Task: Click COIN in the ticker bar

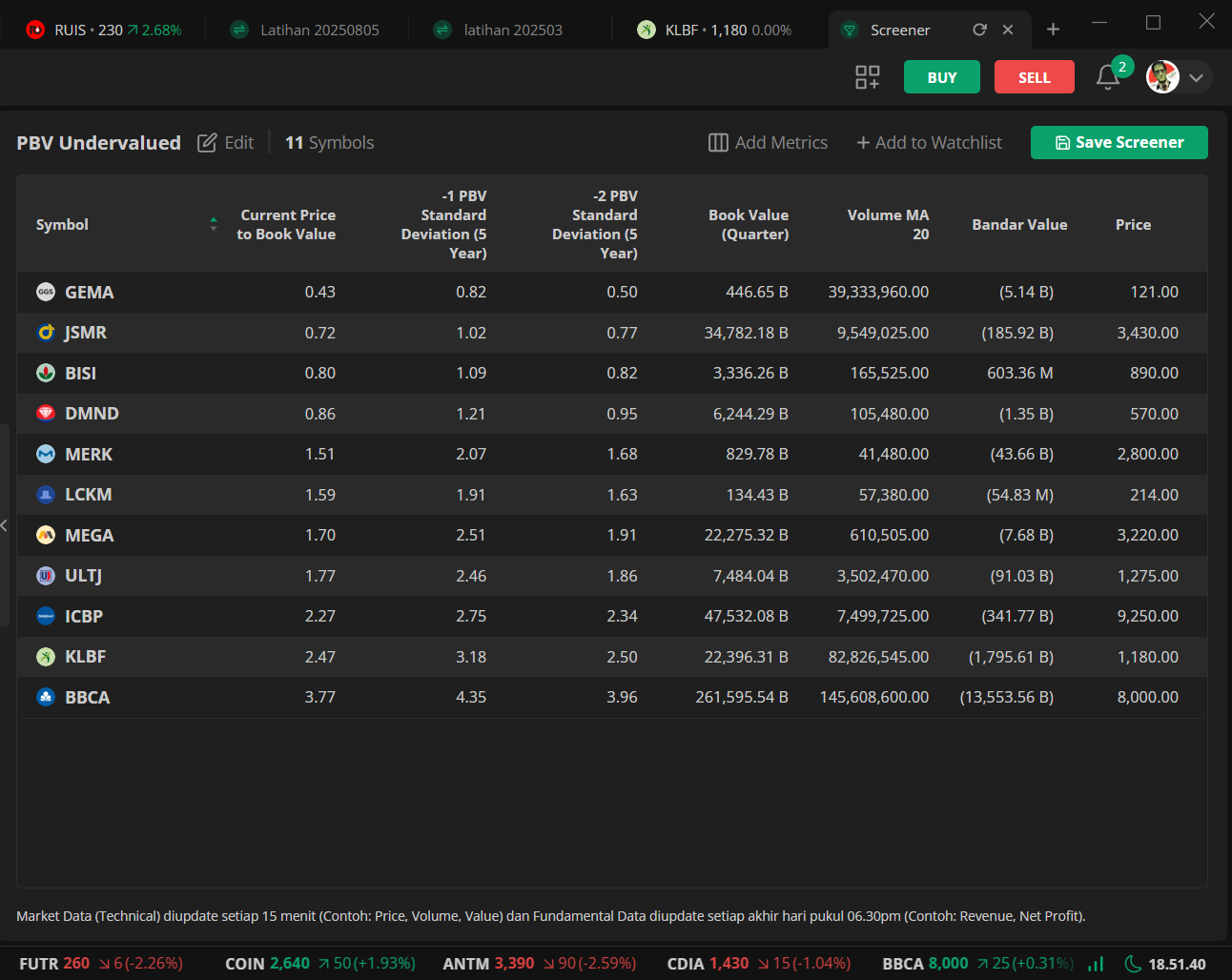Action: coord(320,963)
